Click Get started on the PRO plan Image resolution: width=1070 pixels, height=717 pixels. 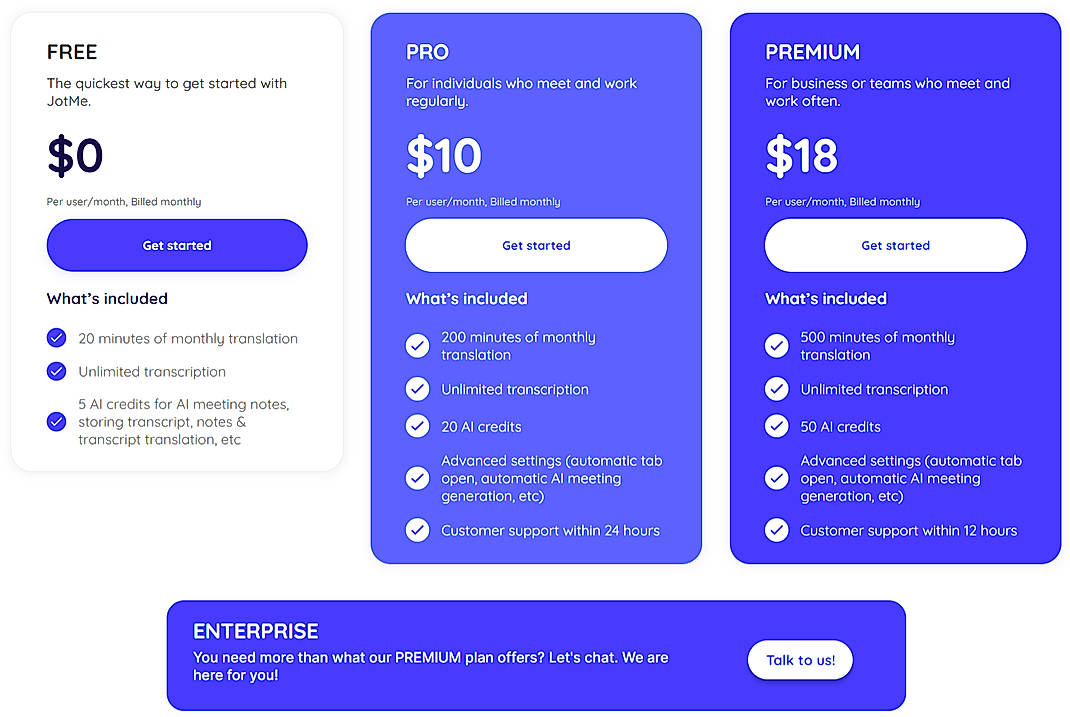tap(536, 245)
